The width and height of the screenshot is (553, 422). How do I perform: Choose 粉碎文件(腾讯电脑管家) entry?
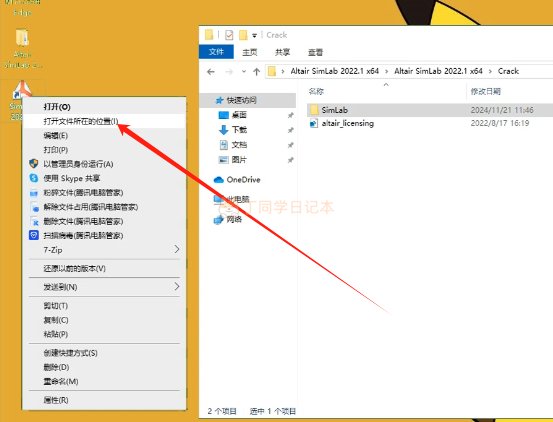[104, 193]
